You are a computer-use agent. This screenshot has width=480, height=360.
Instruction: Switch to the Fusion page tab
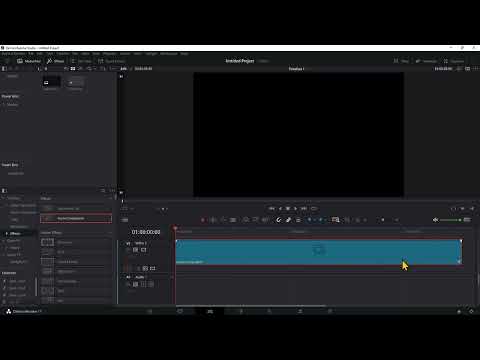[x=240, y=311]
